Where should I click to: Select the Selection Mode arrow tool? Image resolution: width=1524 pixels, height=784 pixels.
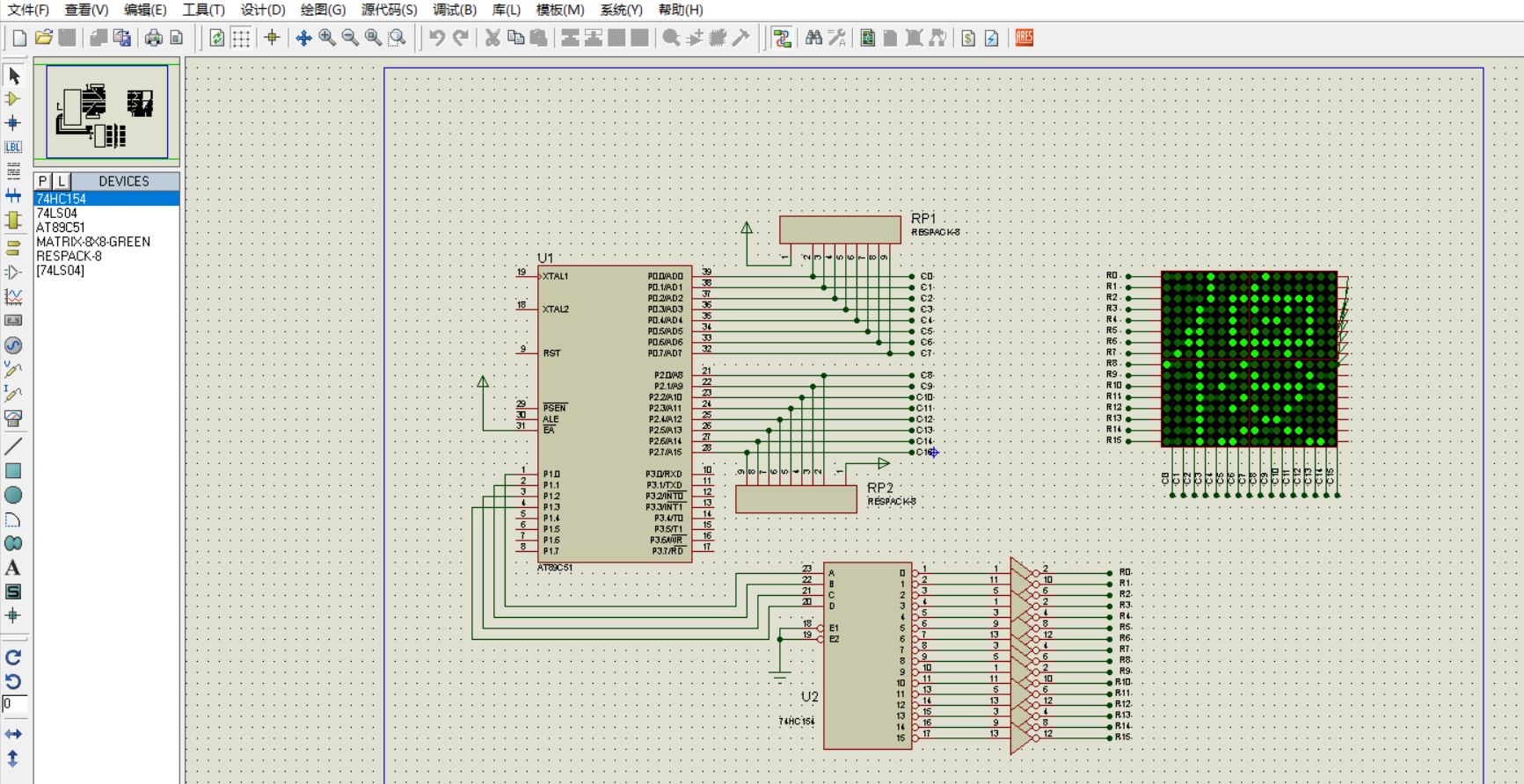click(x=13, y=76)
